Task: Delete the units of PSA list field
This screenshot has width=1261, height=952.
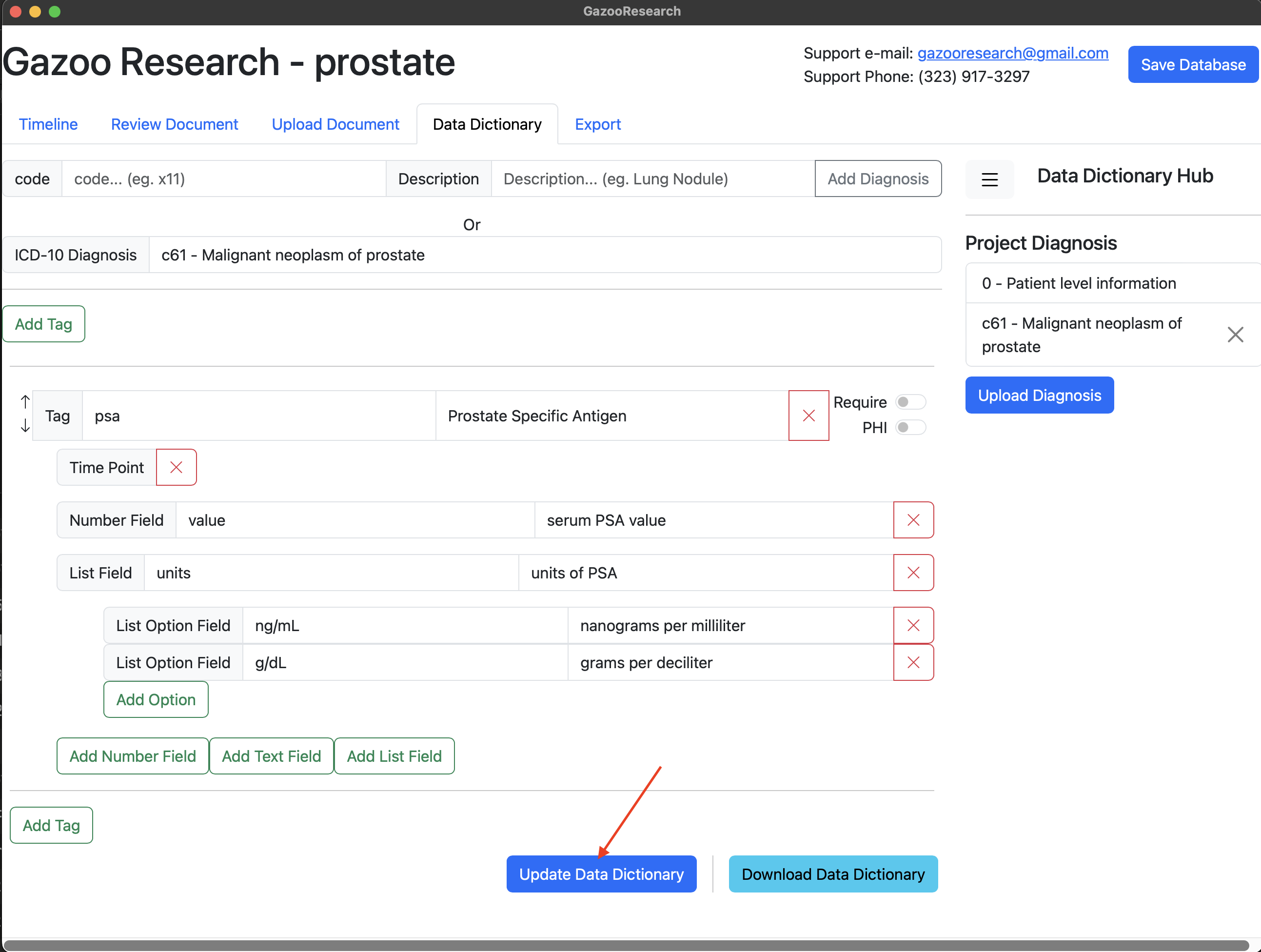Action: (913, 573)
